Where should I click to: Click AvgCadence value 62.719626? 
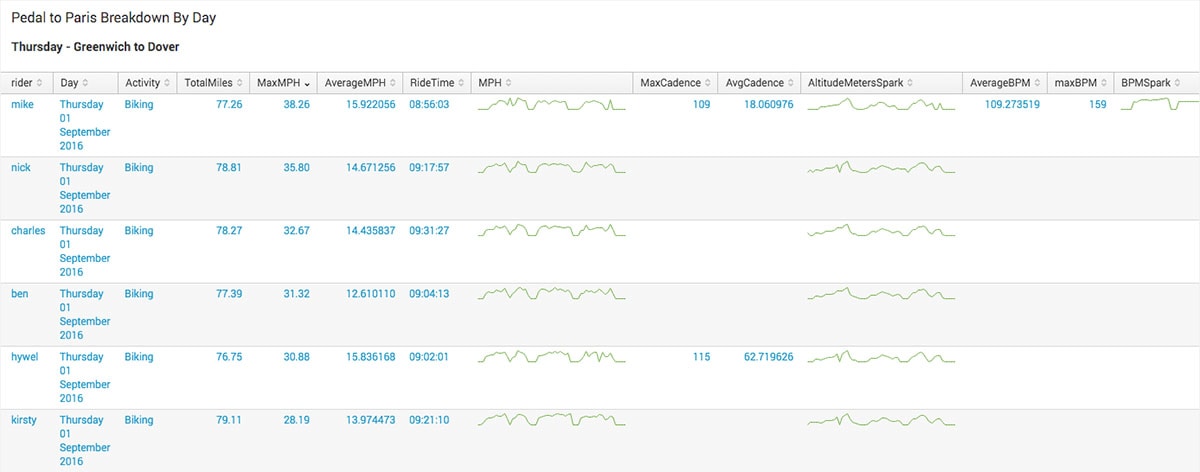click(x=768, y=356)
